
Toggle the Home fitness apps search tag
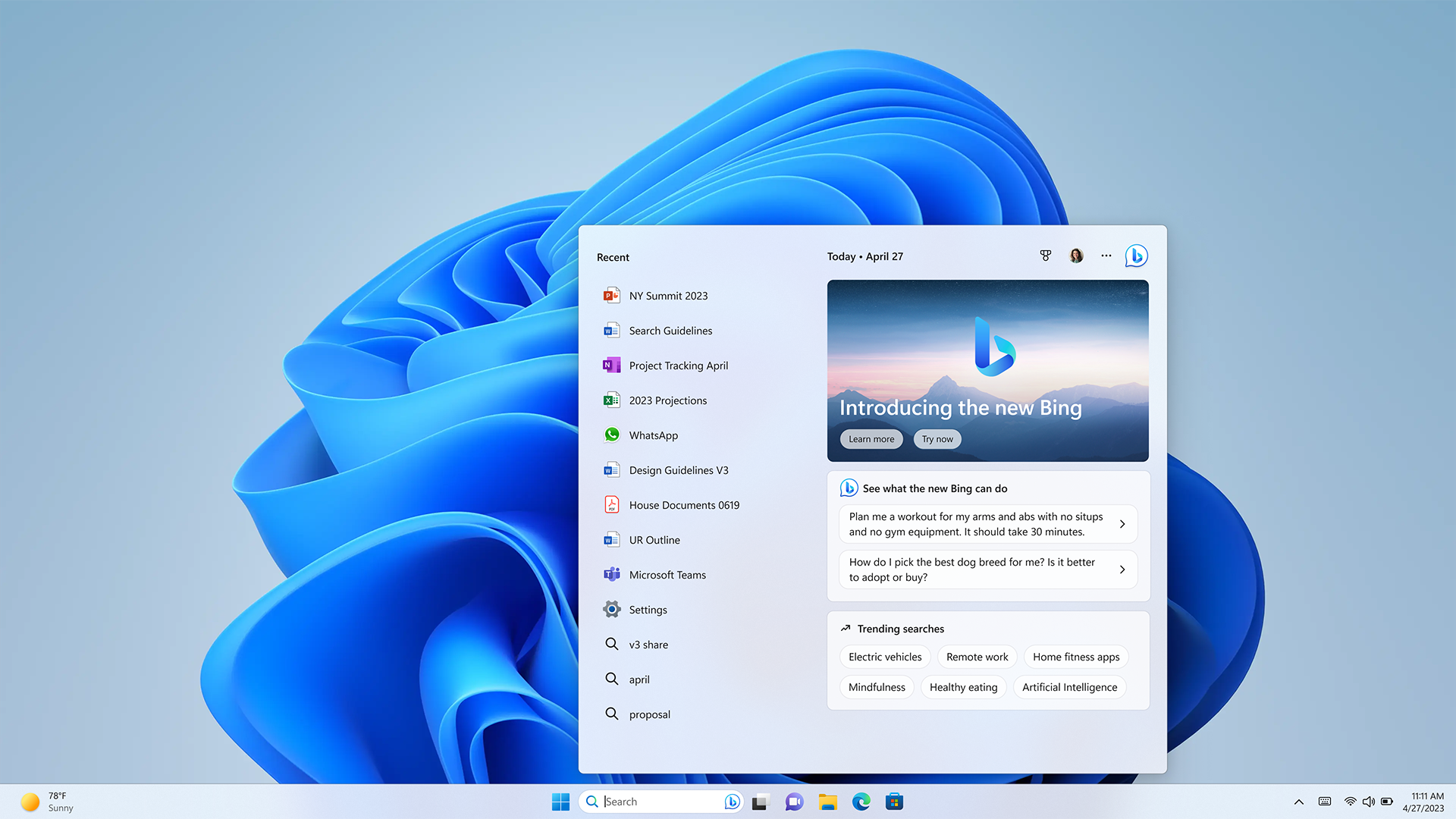[1076, 657]
